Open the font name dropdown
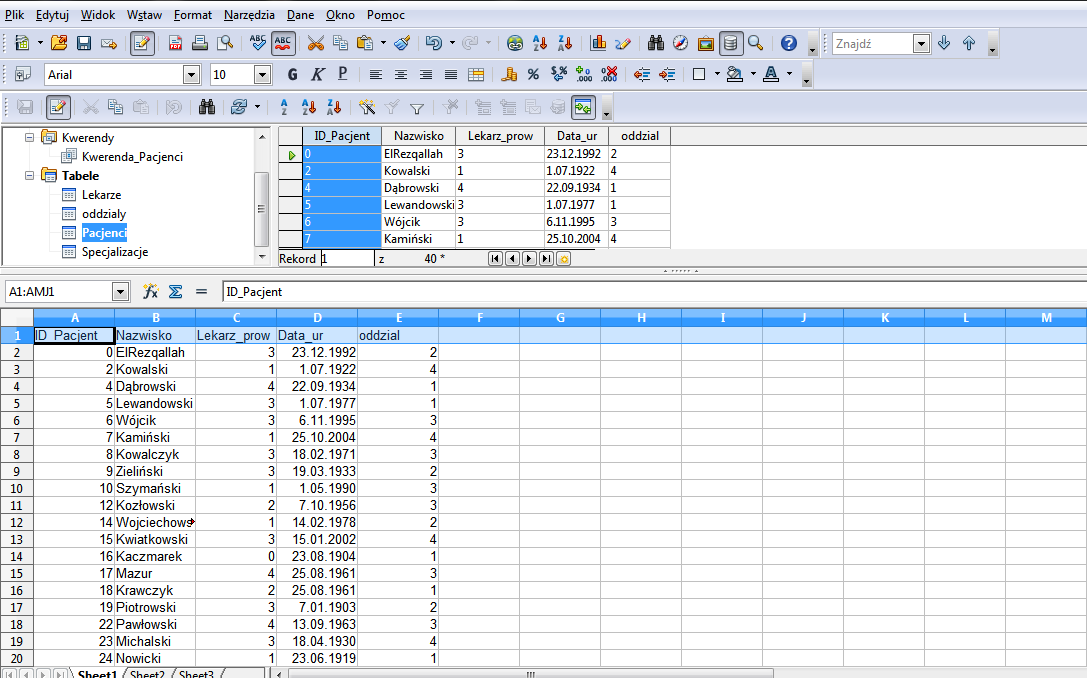 pyautogui.click(x=192, y=75)
